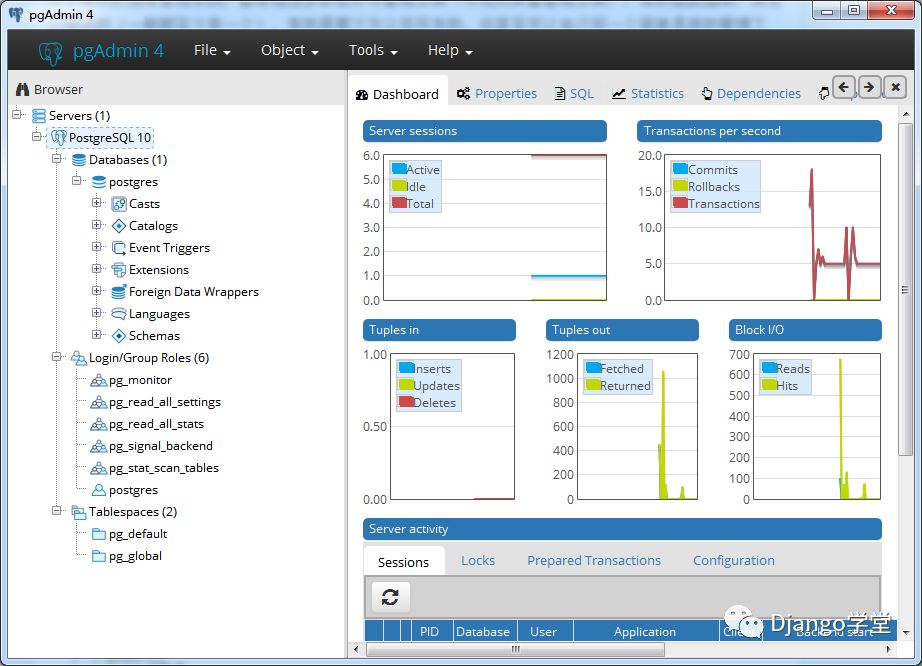Click the Schemas diamond icon
Image resolution: width=922 pixels, height=666 pixels.
click(119, 336)
